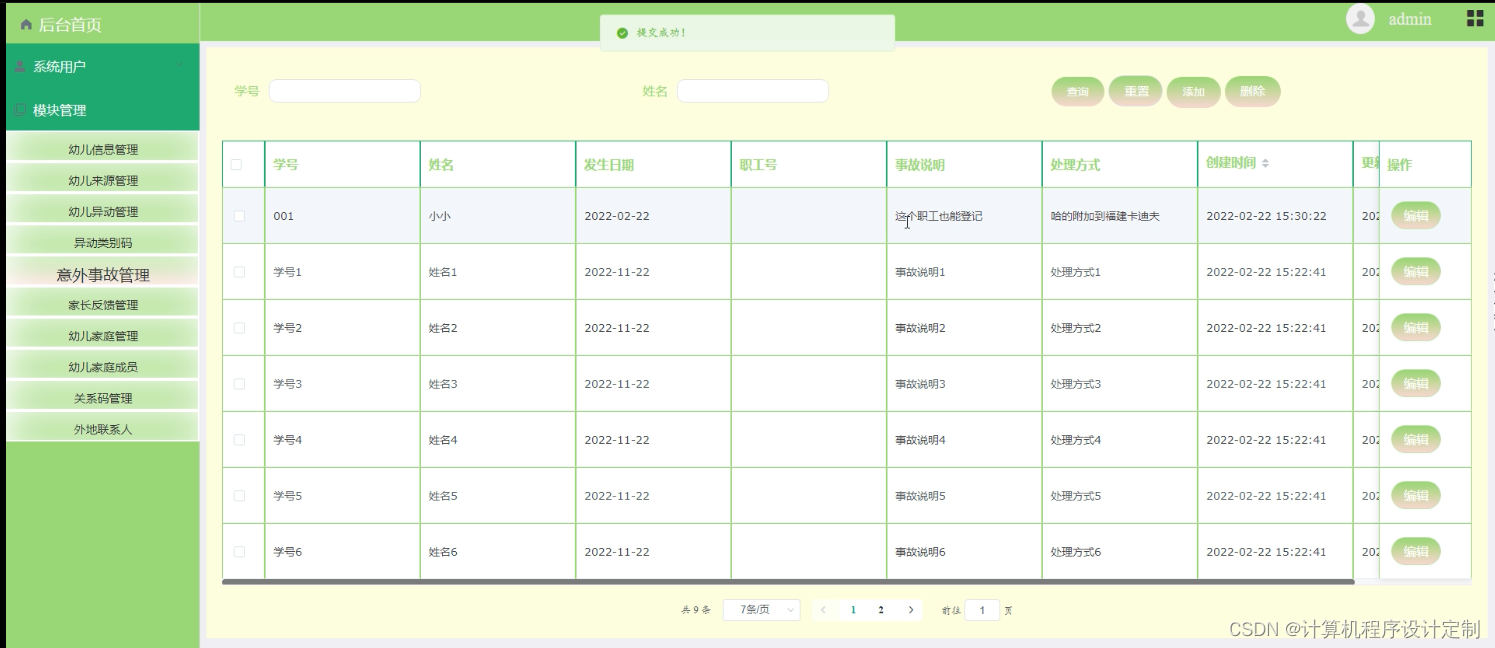The width and height of the screenshot is (1495, 648).
Task: Click the 模块管理 module icon
Action: tap(20, 110)
